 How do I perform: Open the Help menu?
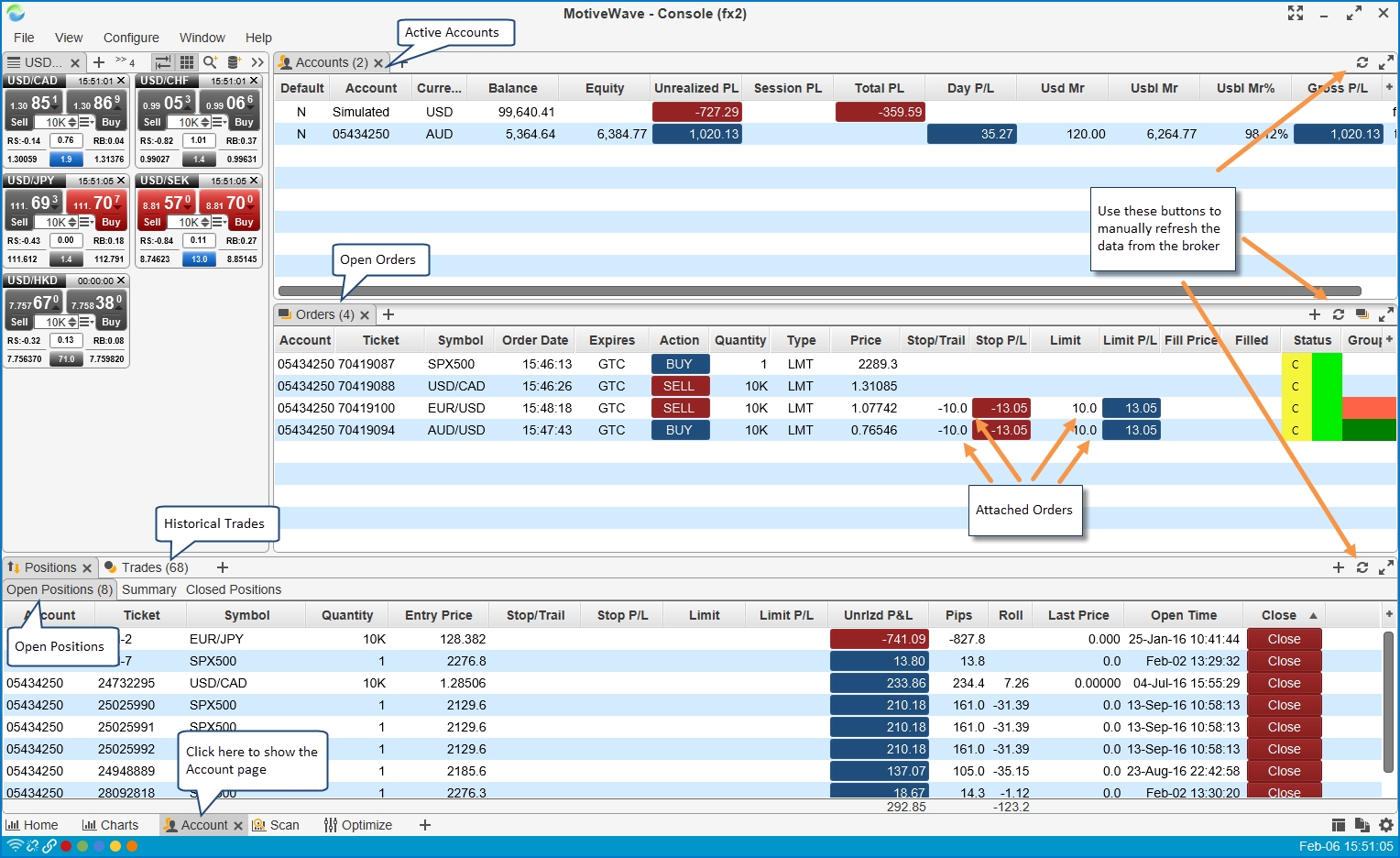[258, 38]
